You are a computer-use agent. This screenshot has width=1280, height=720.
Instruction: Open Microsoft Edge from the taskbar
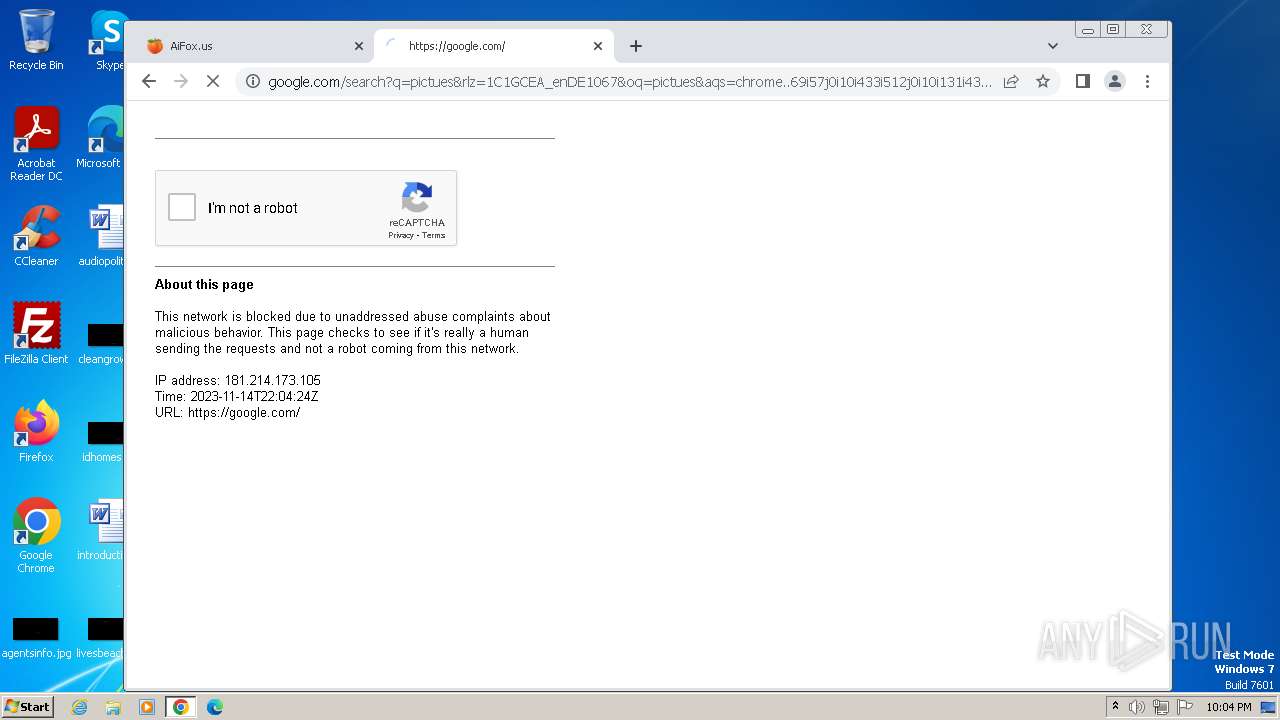tap(215, 707)
